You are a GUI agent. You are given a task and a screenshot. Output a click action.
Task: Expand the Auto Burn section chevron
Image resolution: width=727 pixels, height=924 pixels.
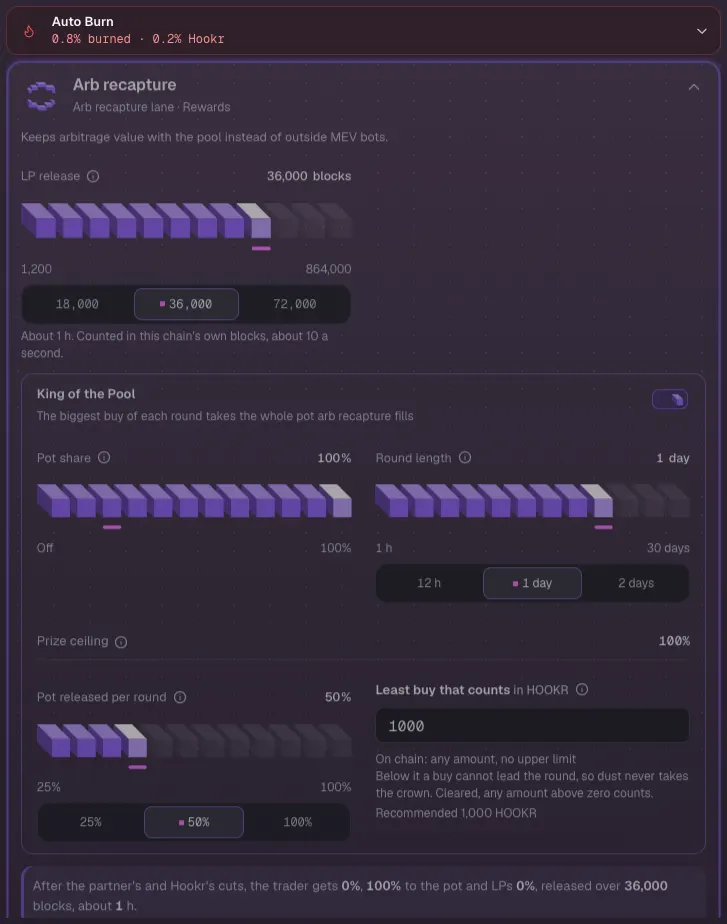tap(701, 31)
